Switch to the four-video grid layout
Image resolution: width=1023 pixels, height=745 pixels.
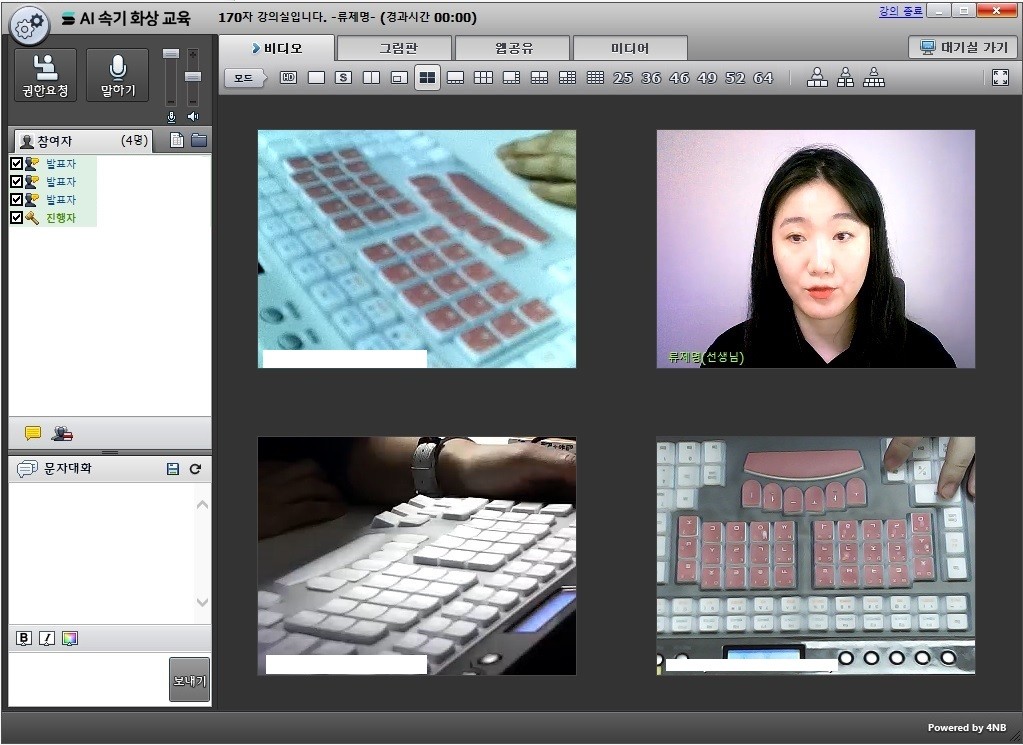click(x=427, y=78)
